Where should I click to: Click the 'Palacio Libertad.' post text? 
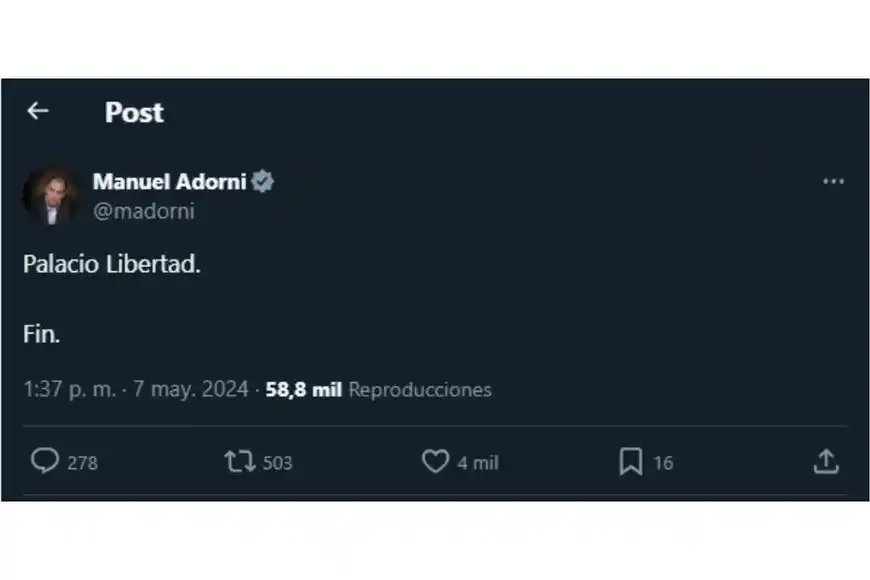[x=112, y=267]
